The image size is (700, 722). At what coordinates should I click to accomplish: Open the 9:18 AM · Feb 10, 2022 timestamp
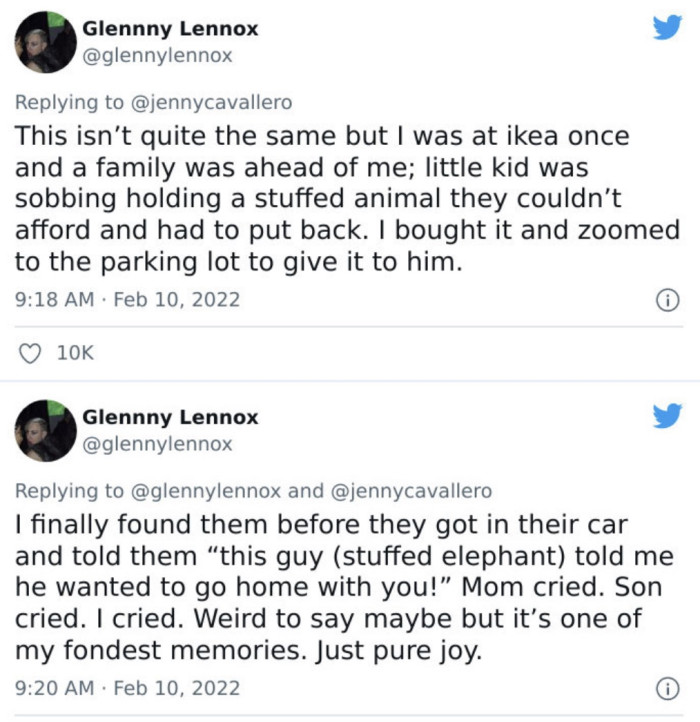pos(127,299)
